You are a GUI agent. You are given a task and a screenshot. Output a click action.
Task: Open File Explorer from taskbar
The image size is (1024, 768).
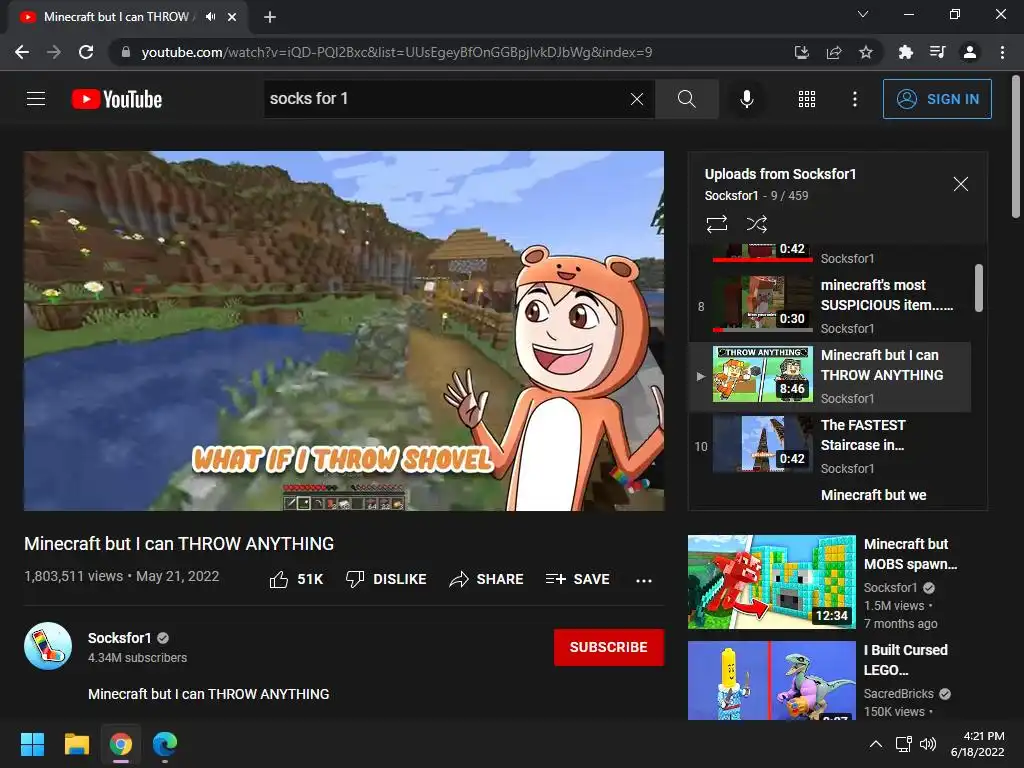(x=76, y=744)
